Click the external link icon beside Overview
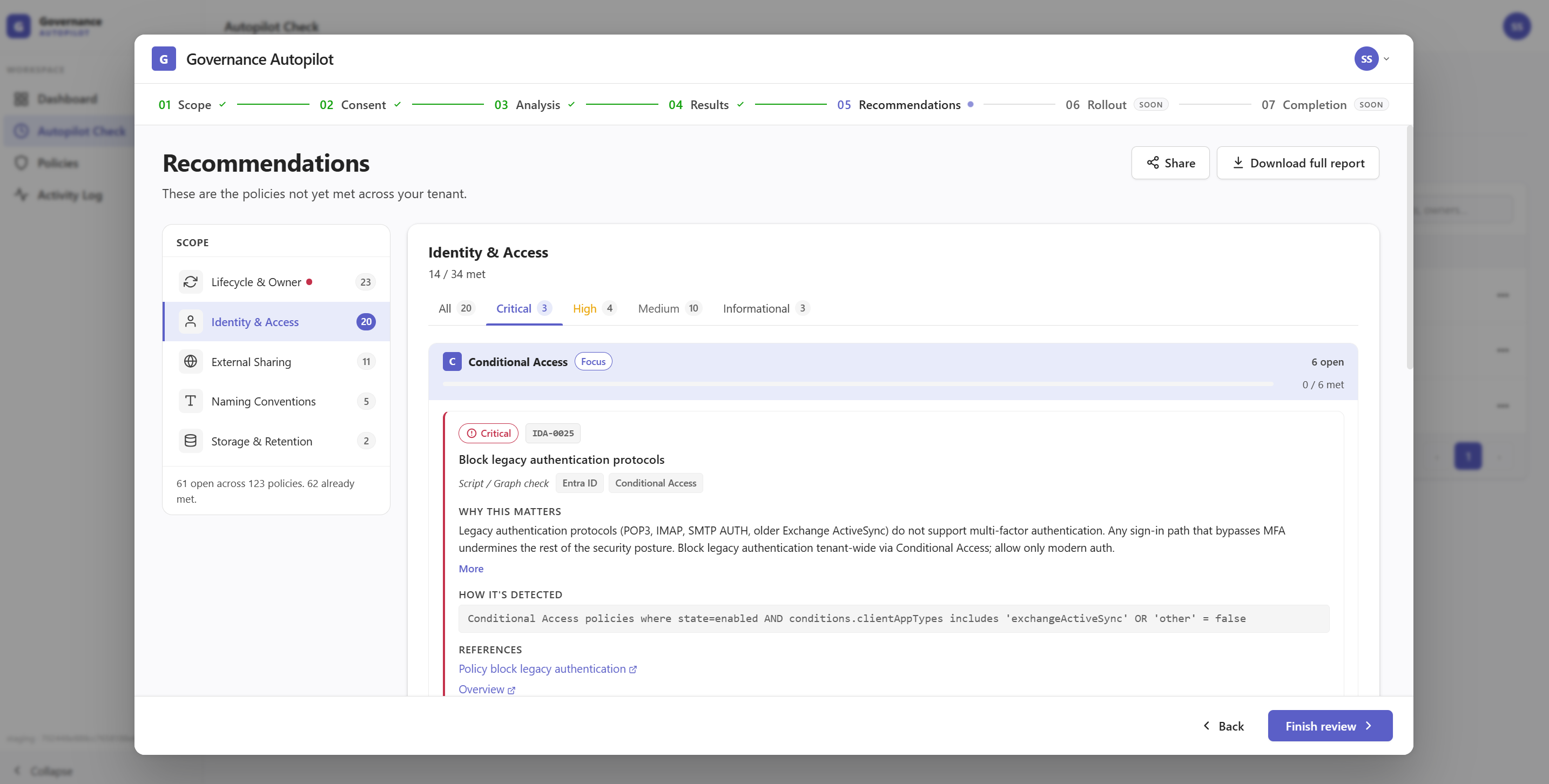The height and width of the screenshot is (784, 1549). click(511, 690)
